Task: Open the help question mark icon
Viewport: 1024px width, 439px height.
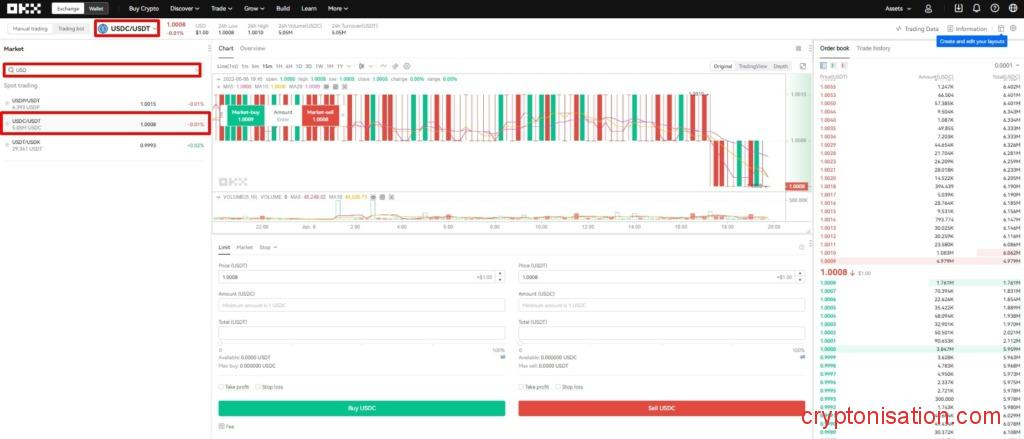Action: tap(995, 8)
